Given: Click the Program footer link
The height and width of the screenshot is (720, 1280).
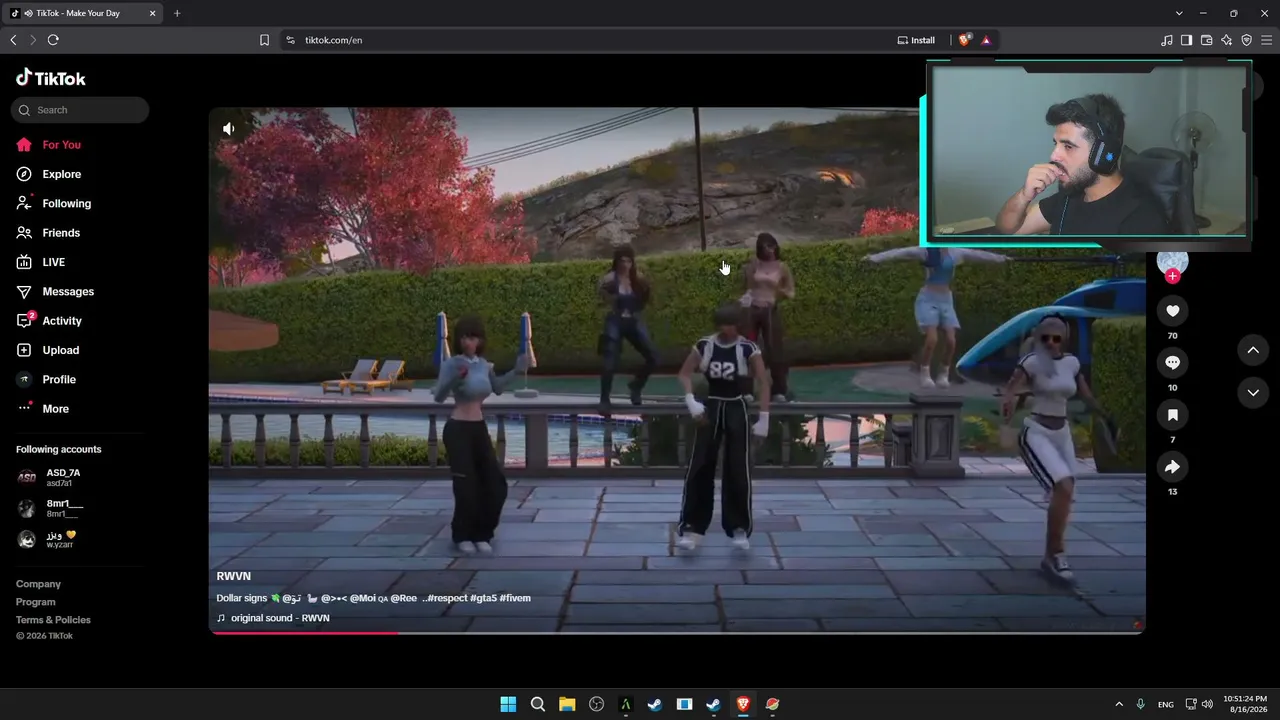Looking at the screenshot, I should tap(36, 602).
